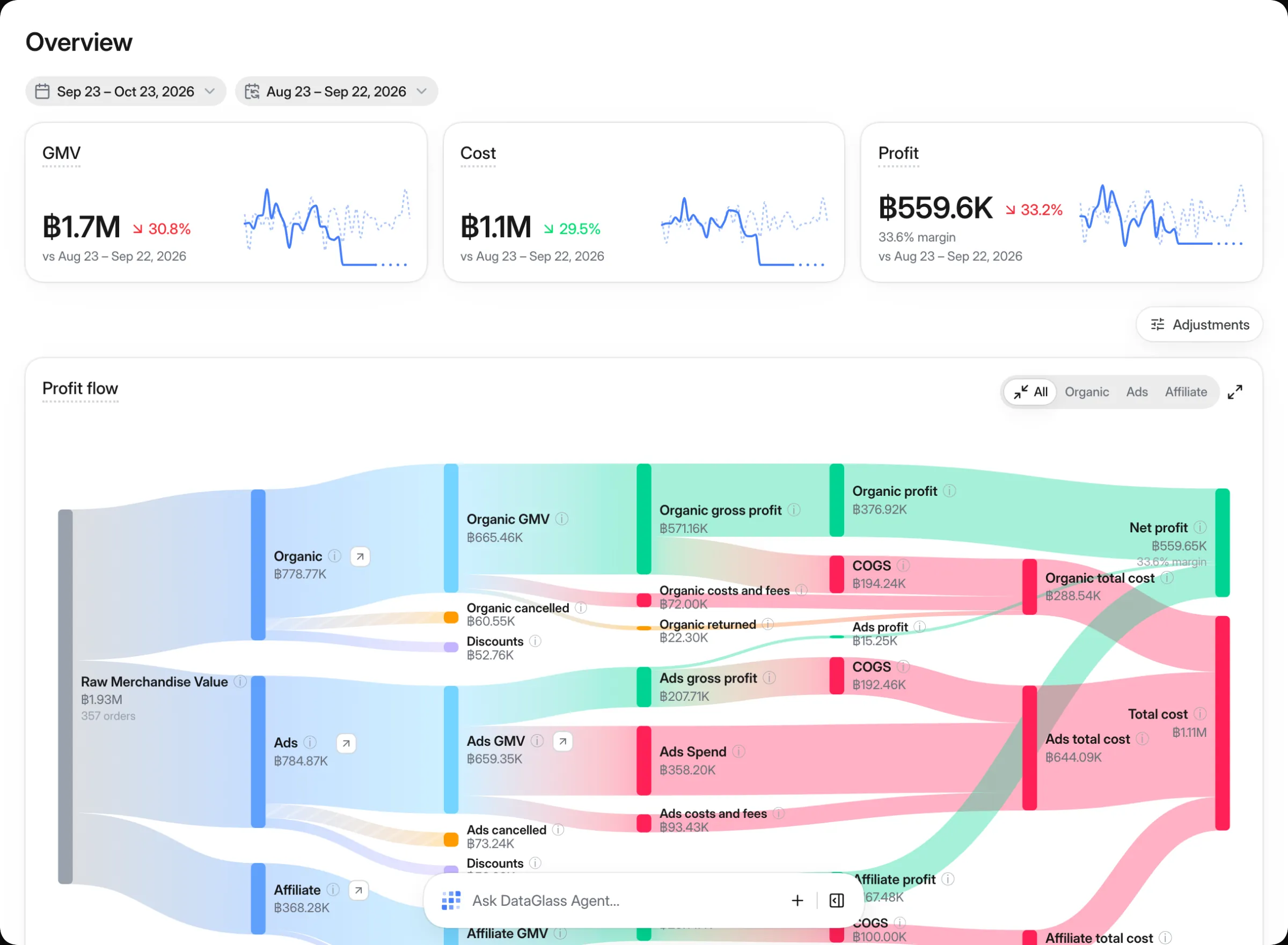Click the Cost sparkline chart
1288x945 pixels.
click(x=744, y=231)
